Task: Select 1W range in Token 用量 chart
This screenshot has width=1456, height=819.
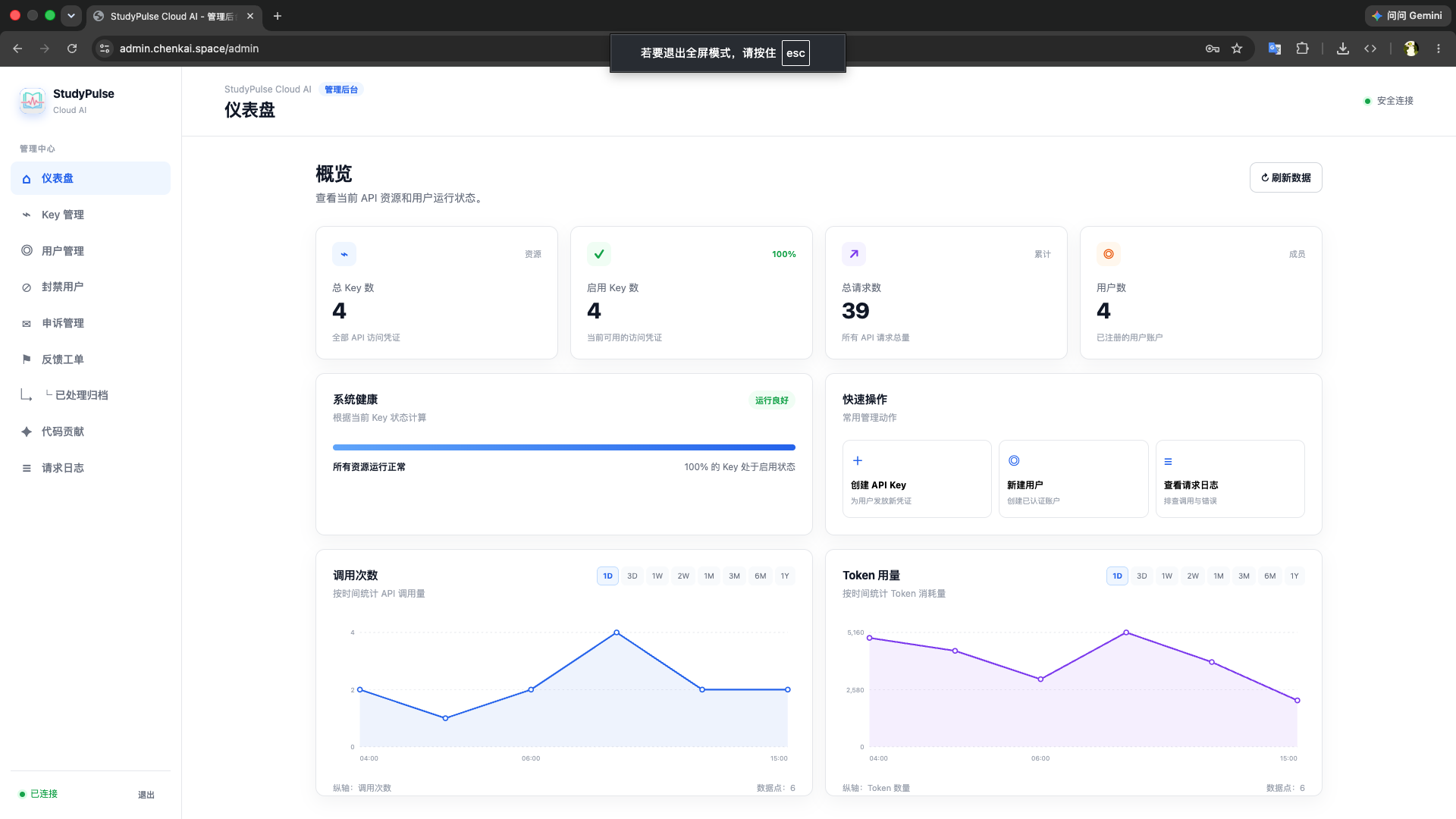Action: coord(1167,576)
